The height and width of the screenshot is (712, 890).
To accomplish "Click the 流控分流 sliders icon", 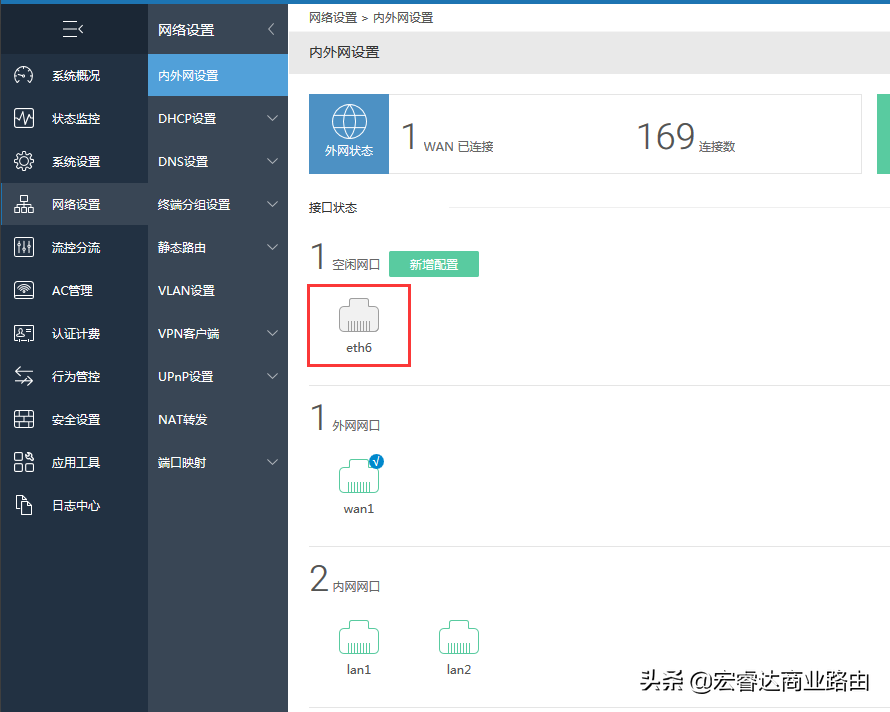I will (24, 247).
